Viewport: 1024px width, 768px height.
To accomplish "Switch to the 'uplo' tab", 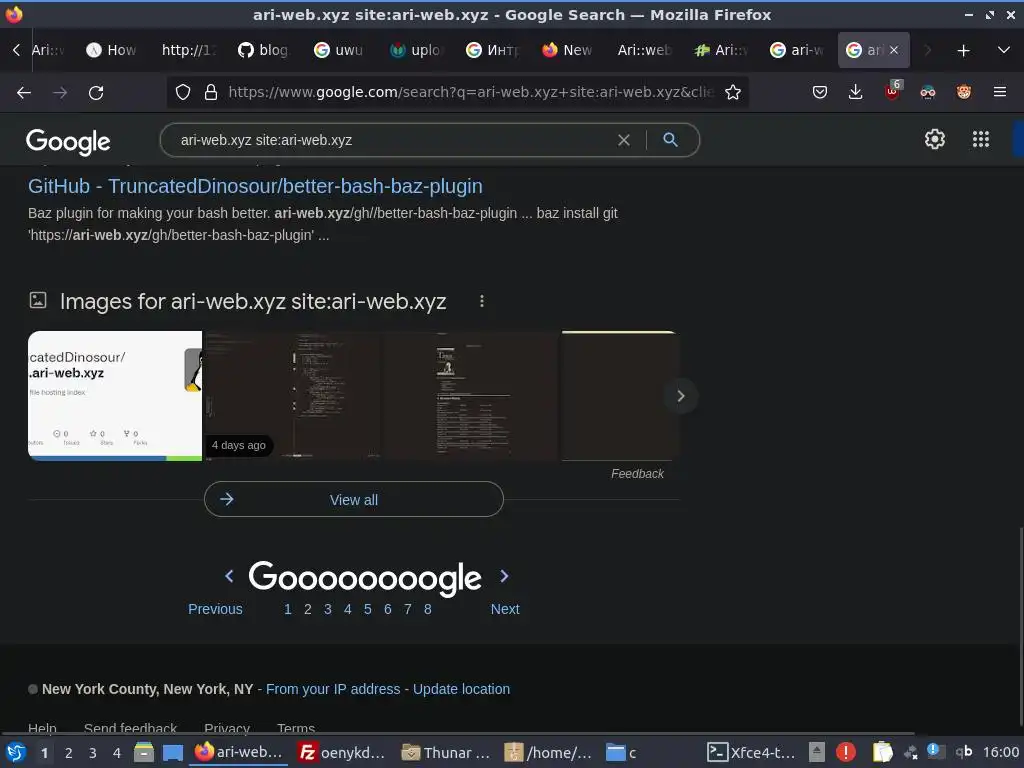I will 415,50.
